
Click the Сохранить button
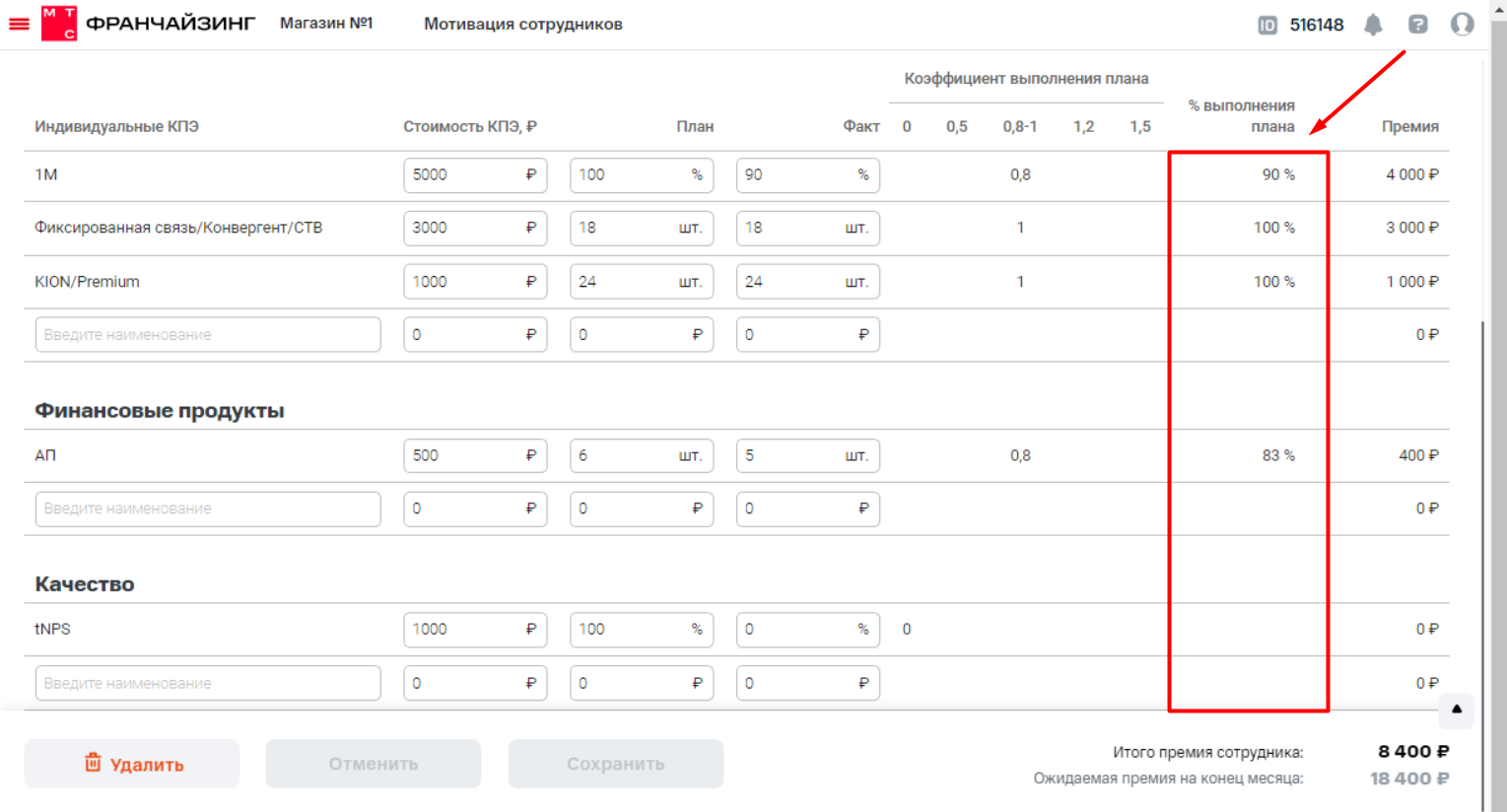point(616,764)
